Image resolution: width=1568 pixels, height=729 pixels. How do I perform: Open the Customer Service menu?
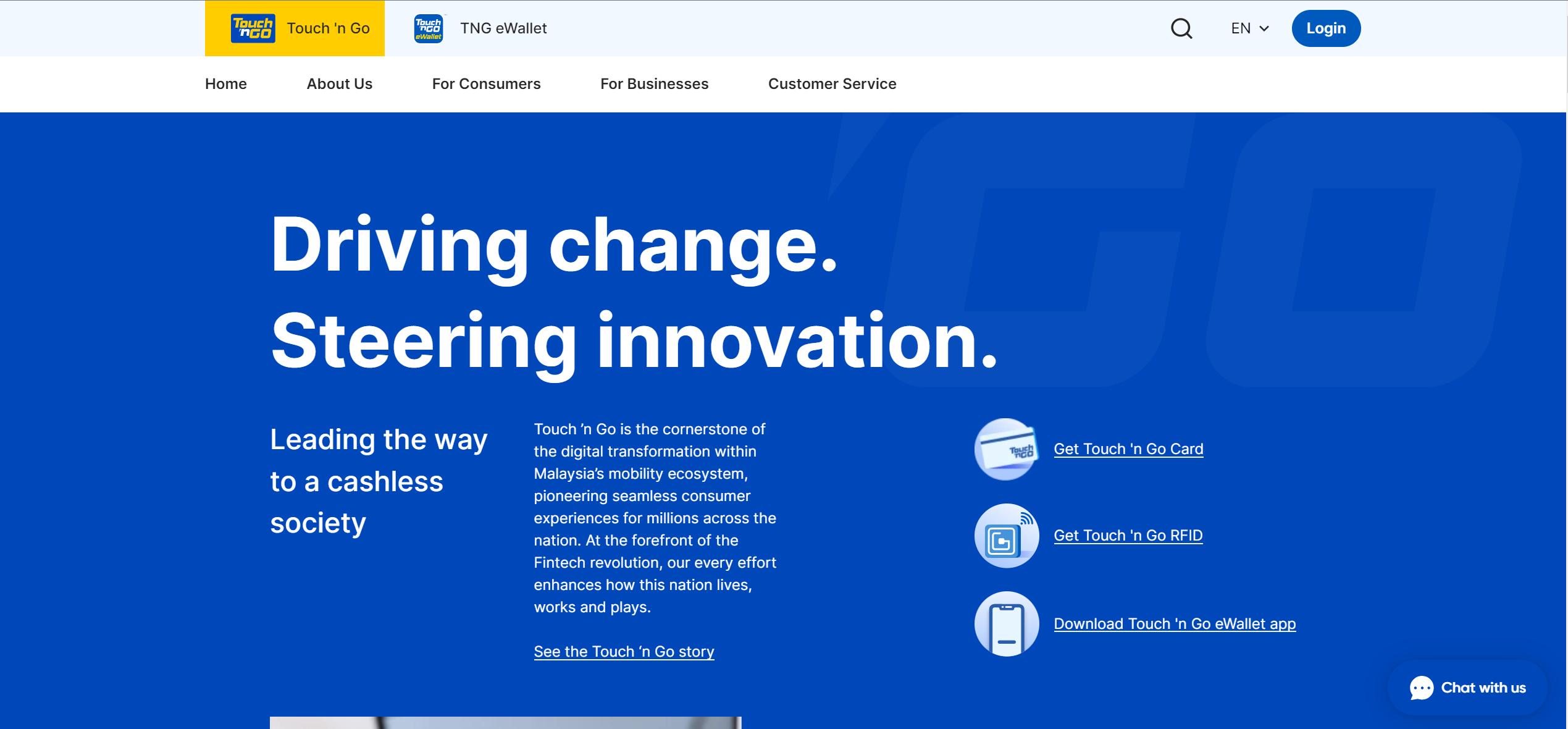coord(832,84)
